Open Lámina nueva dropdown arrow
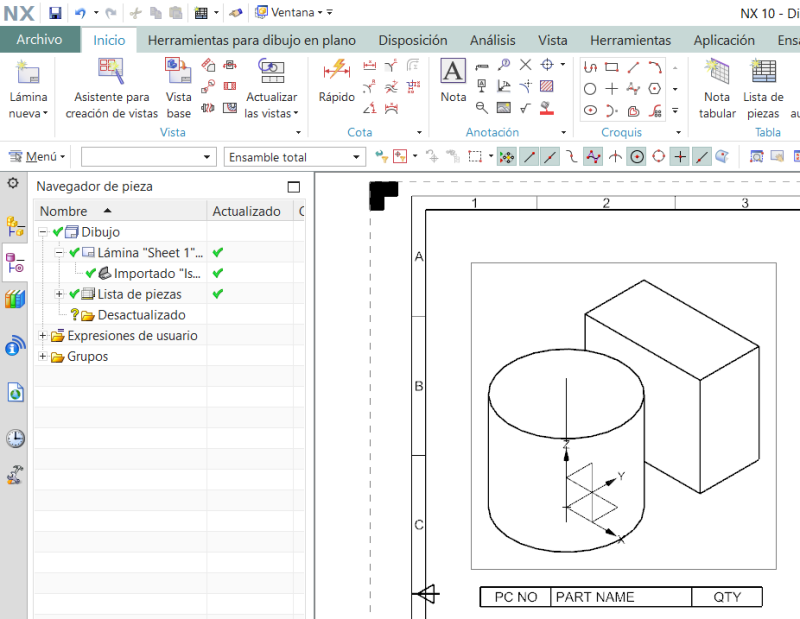This screenshot has width=800, height=619. [45, 113]
